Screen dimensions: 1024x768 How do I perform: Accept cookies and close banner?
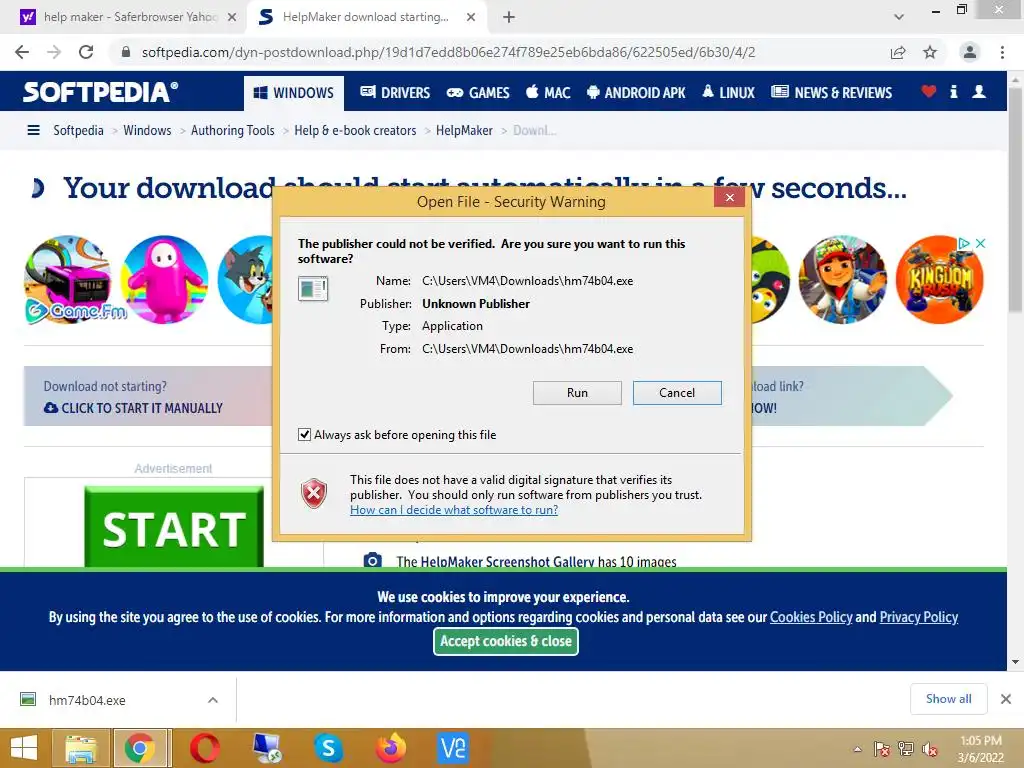tap(505, 641)
